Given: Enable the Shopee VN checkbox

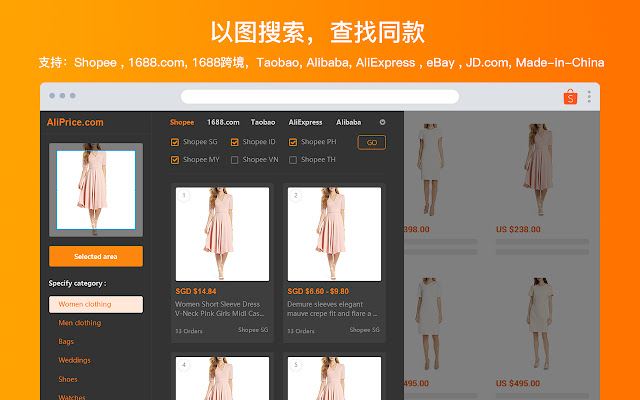Looking at the screenshot, I should point(234,160).
